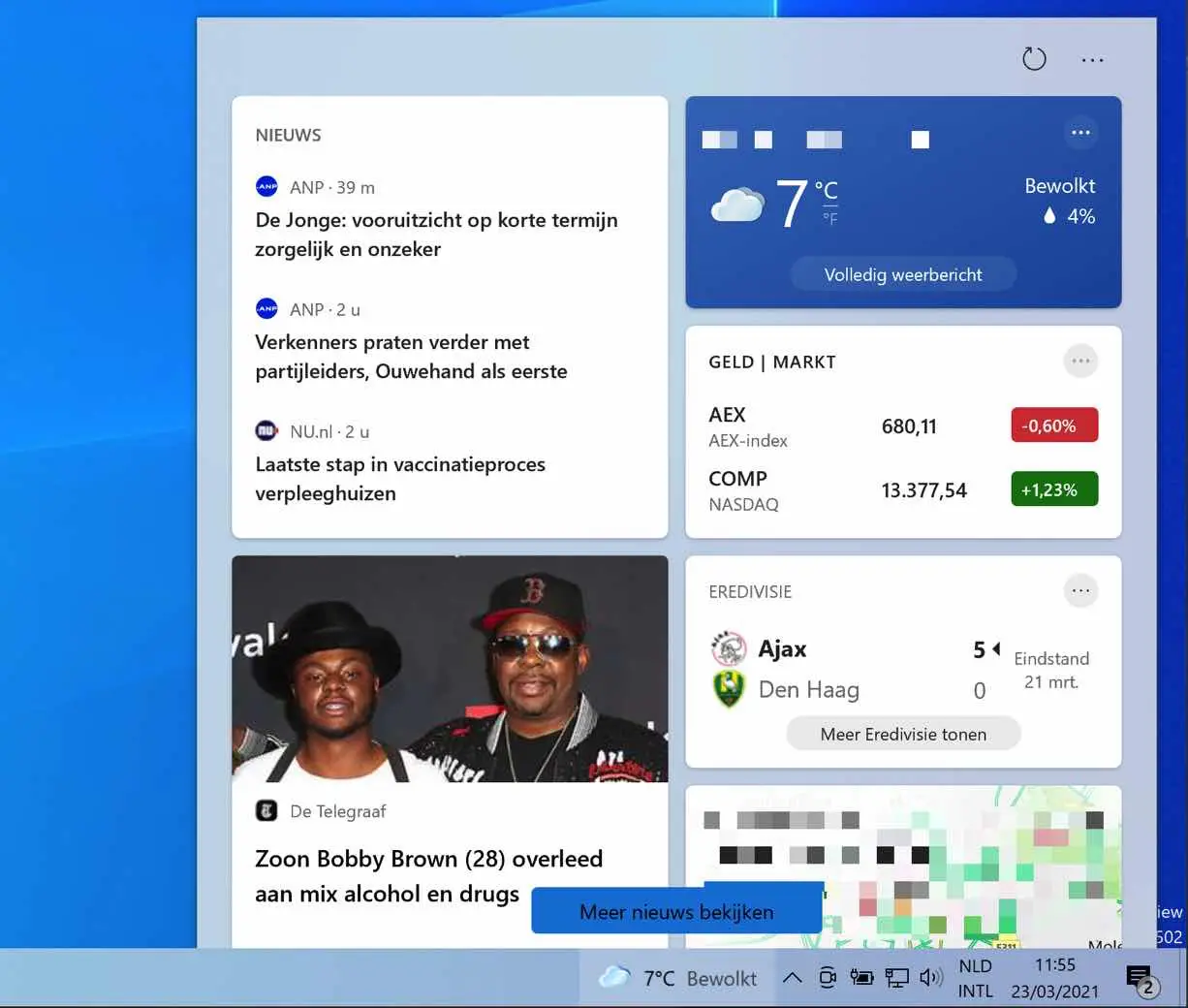Image resolution: width=1188 pixels, height=1008 pixels.
Task: Click the De Telegraaf source label
Action: click(338, 811)
